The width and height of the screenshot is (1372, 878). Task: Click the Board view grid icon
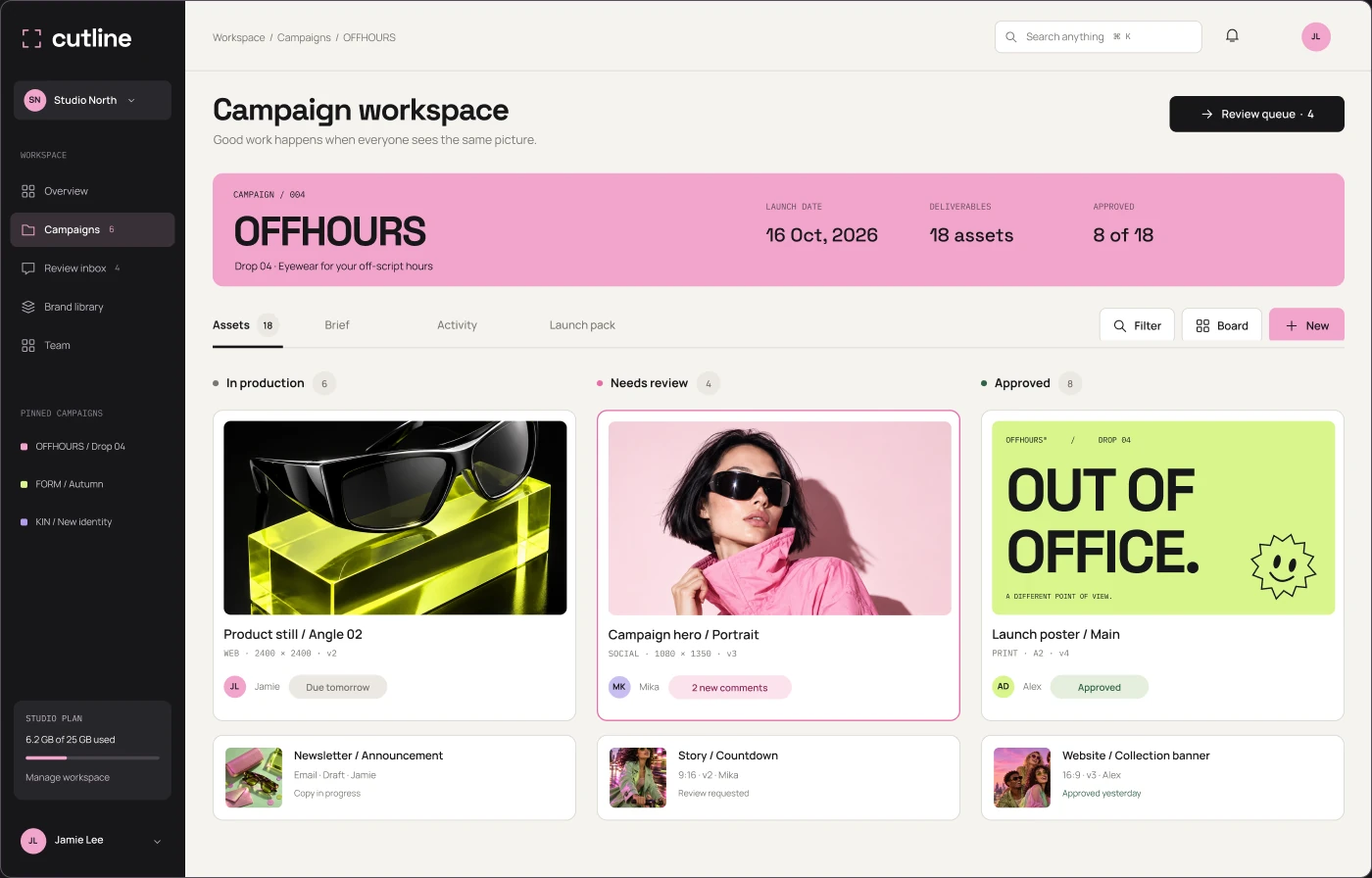point(1202,325)
